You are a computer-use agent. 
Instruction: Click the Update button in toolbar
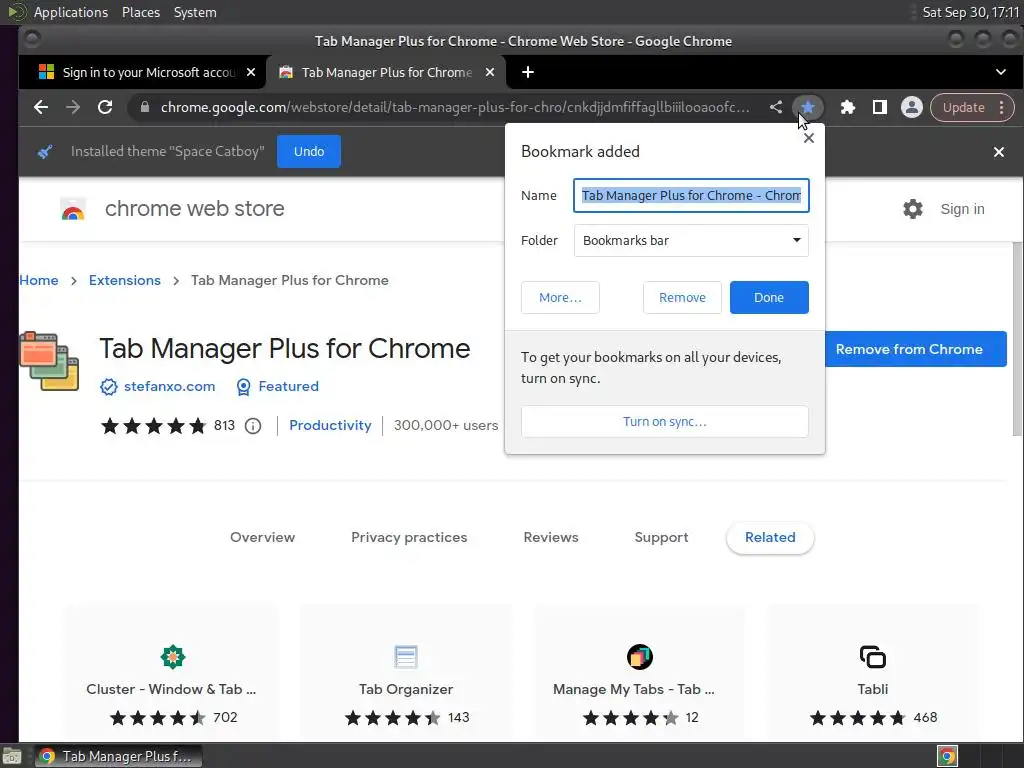tap(963, 107)
